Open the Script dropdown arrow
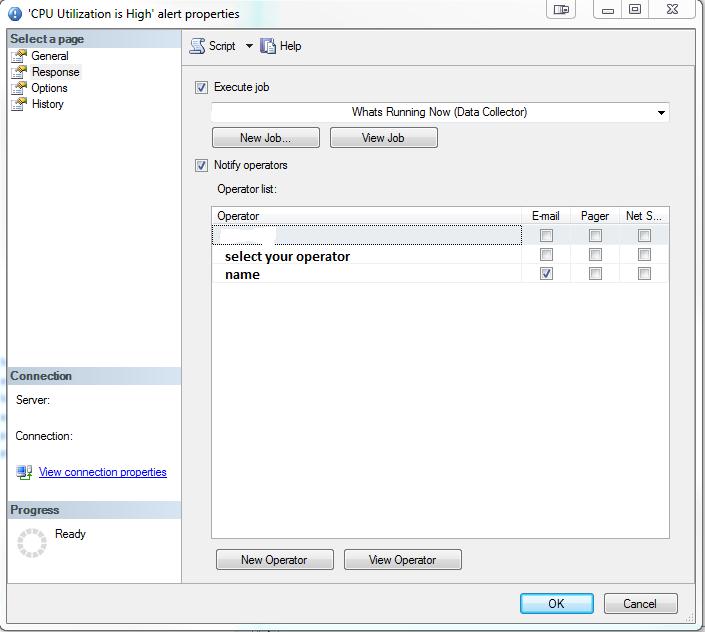Viewport: 705px width, 632px height. tap(249, 46)
